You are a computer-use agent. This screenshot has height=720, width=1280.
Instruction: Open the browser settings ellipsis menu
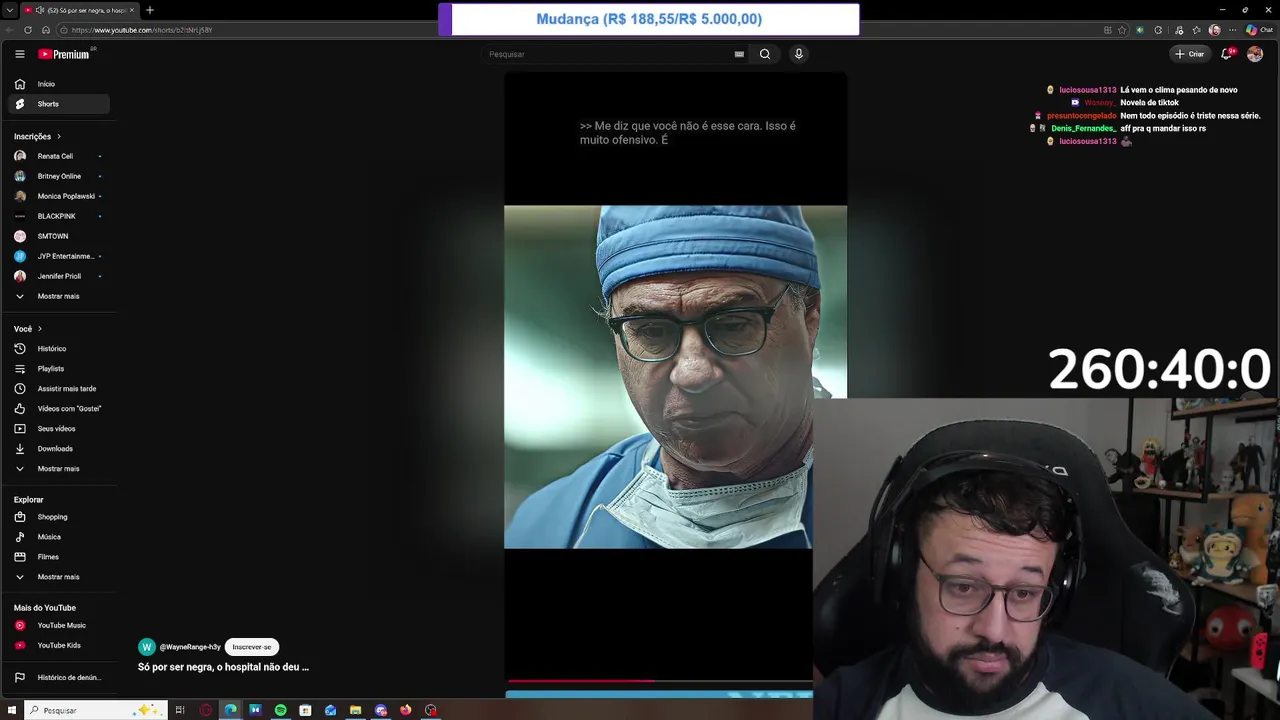(x=1233, y=30)
